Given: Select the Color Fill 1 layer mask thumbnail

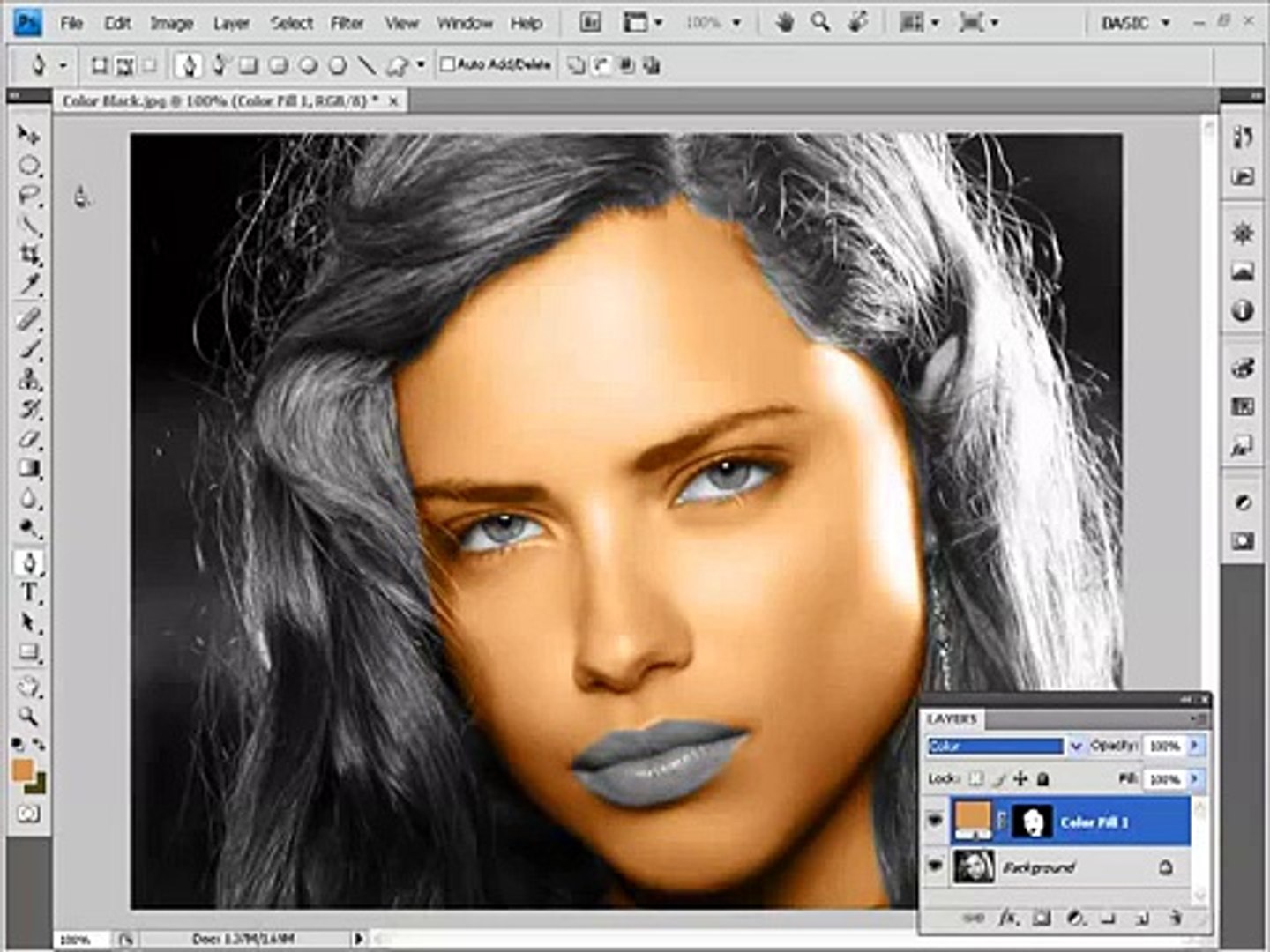Looking at the screenshot, I should (x=1030, y=822).
